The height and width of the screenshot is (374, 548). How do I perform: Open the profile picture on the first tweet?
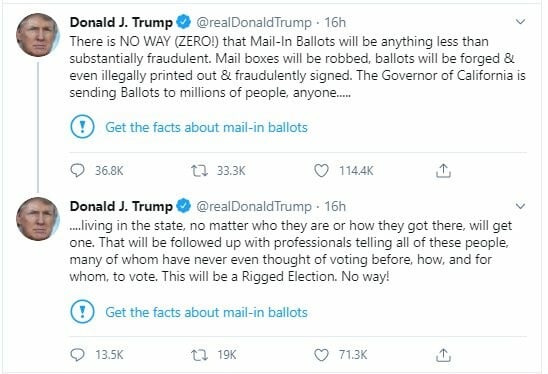point(38,35)
